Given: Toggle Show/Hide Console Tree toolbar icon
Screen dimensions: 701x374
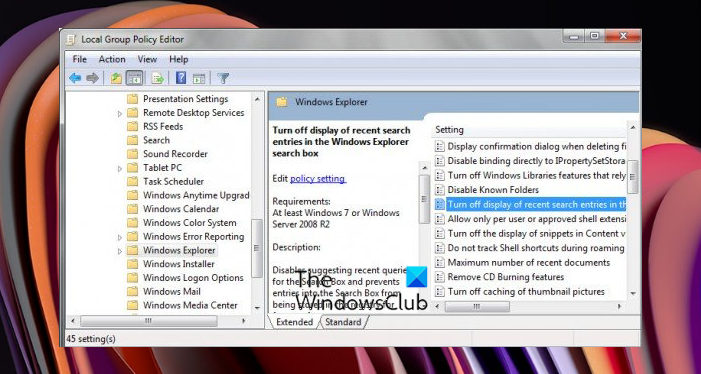Looking at the screenshot, I should point(134,79).
